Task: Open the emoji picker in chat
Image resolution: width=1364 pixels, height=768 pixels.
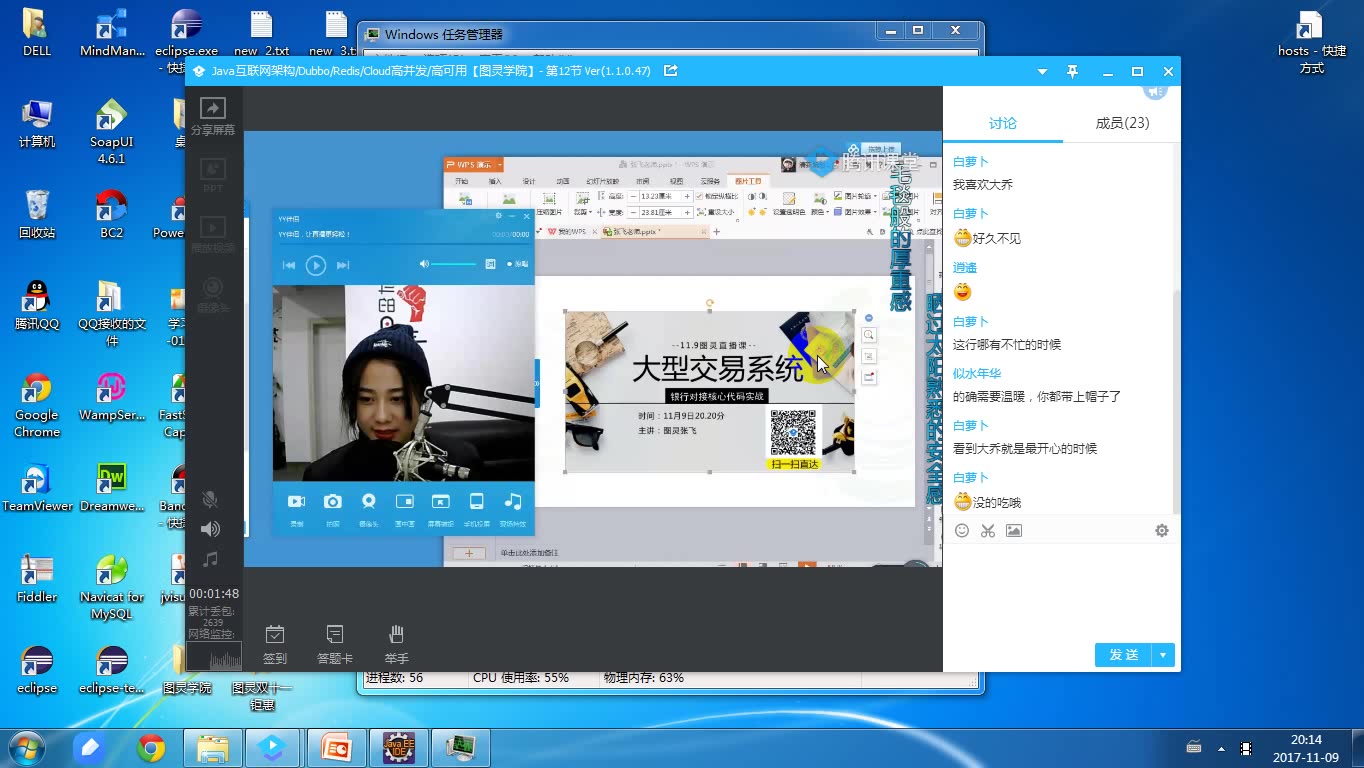Action: click(962, 531)
